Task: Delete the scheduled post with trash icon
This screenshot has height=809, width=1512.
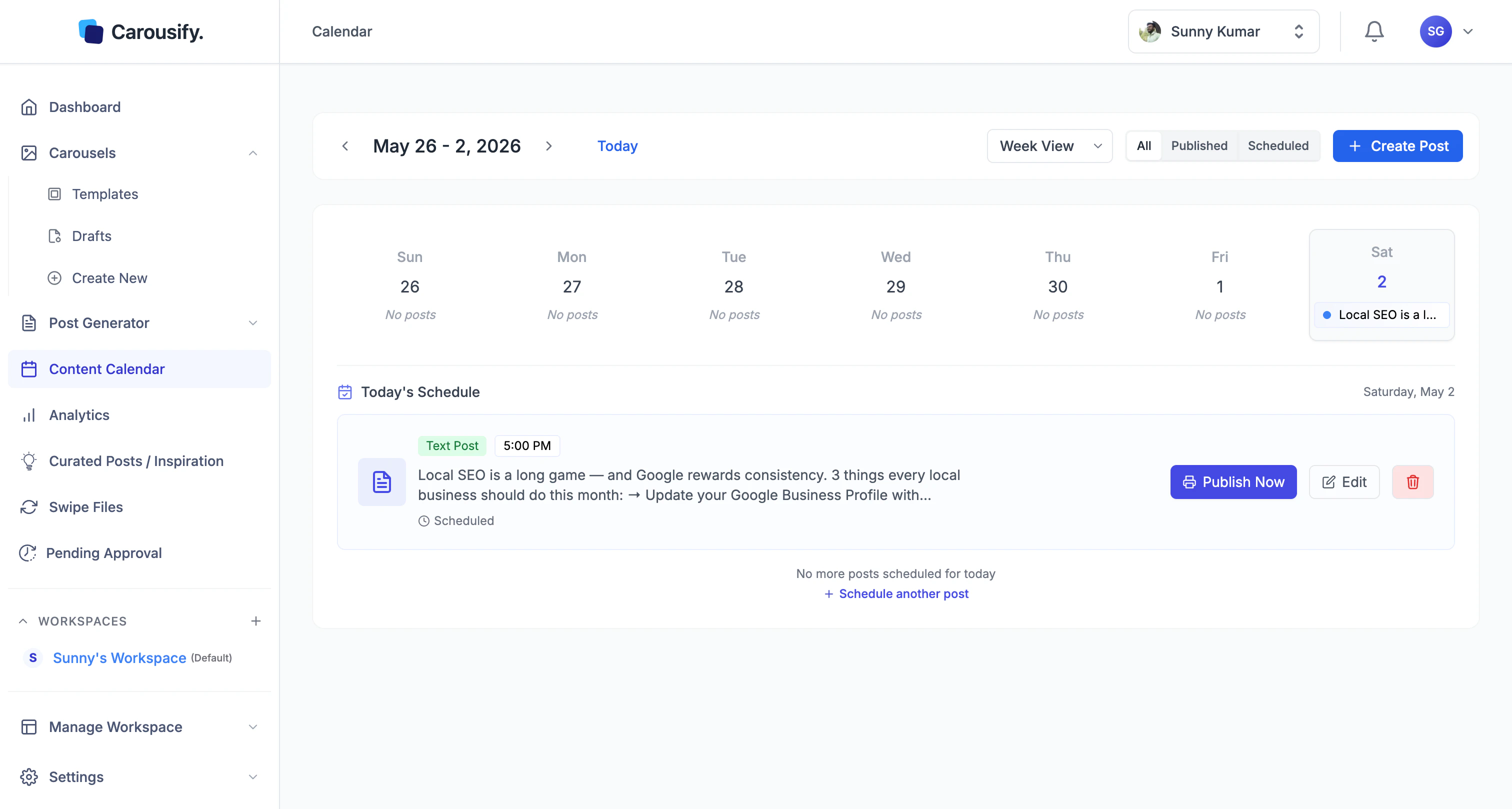Action: 1413,482
